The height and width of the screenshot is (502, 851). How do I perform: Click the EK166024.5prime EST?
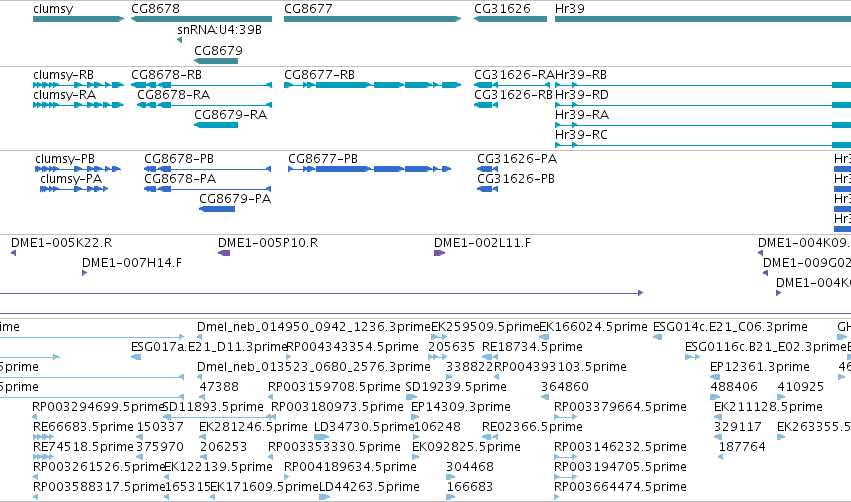click(x=542, y=337)
